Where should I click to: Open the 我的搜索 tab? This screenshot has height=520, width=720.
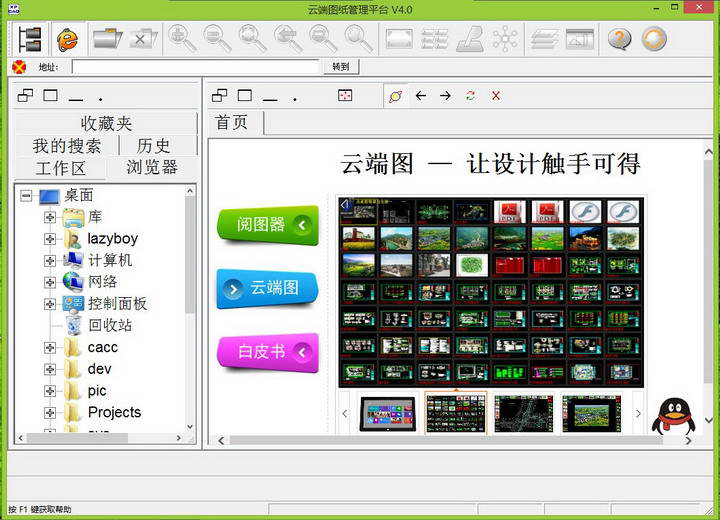click(x=67, y=146)
